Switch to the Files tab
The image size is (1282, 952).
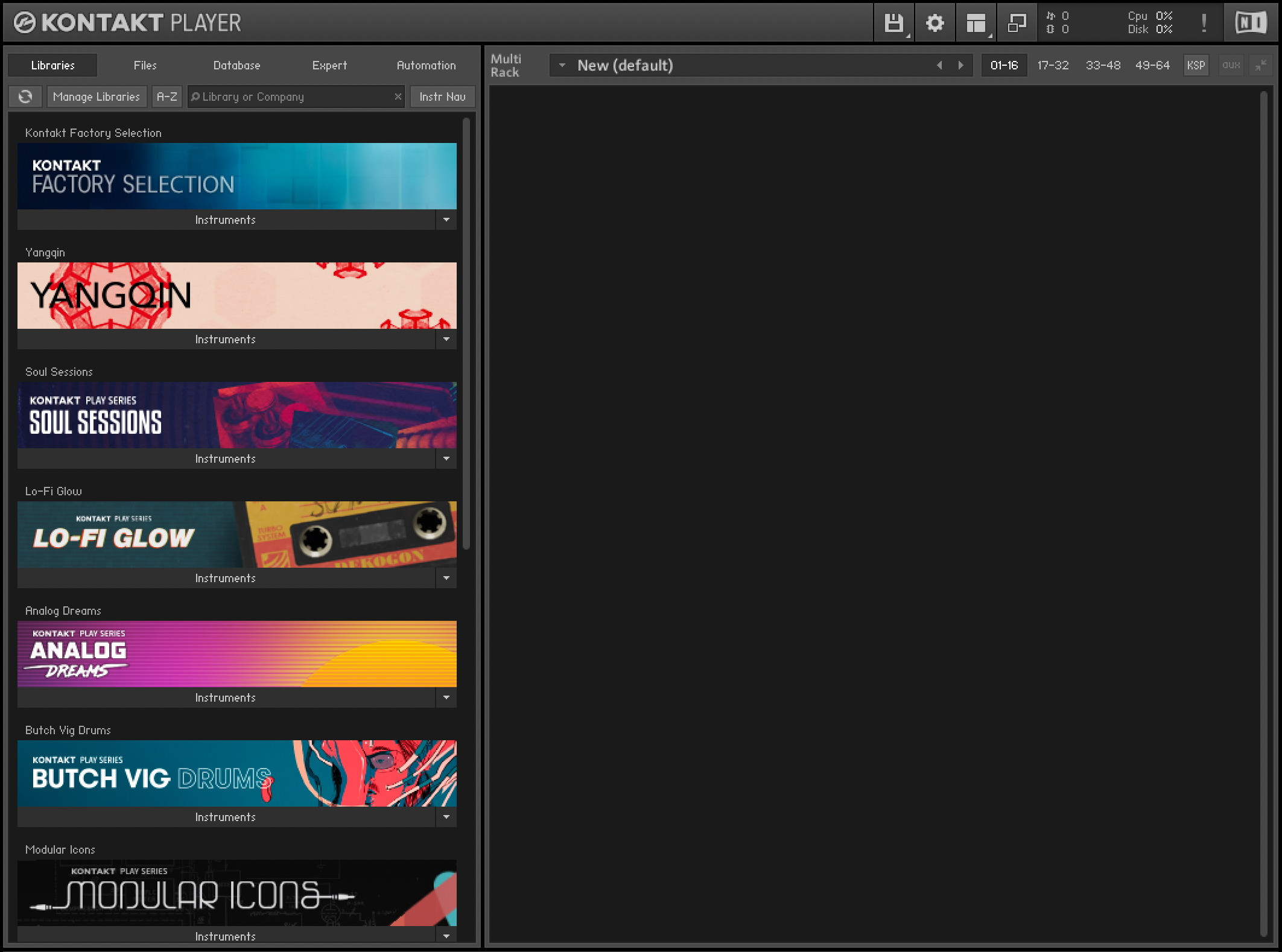145,65
